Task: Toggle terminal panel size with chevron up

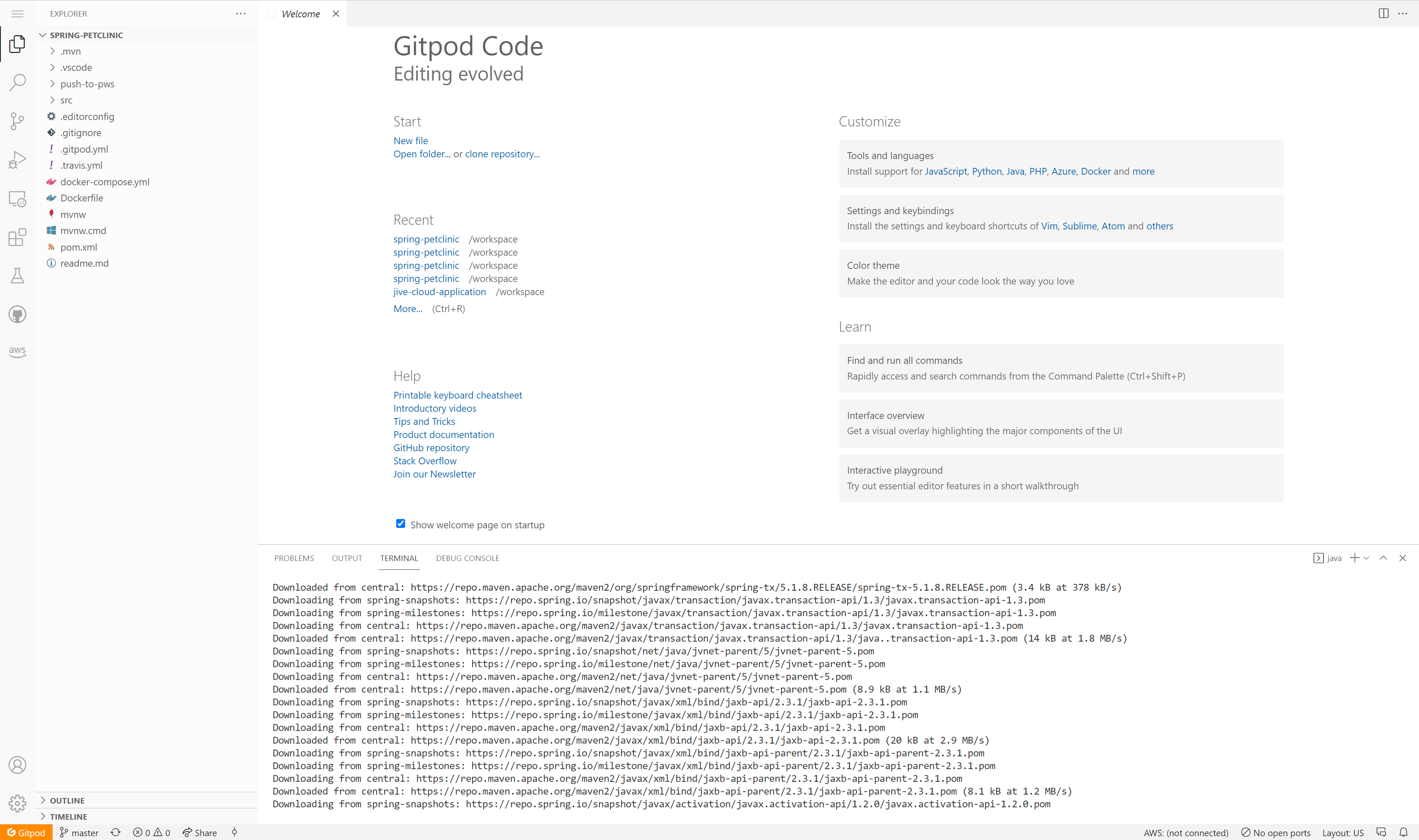Action: (x=1383, y=558)
